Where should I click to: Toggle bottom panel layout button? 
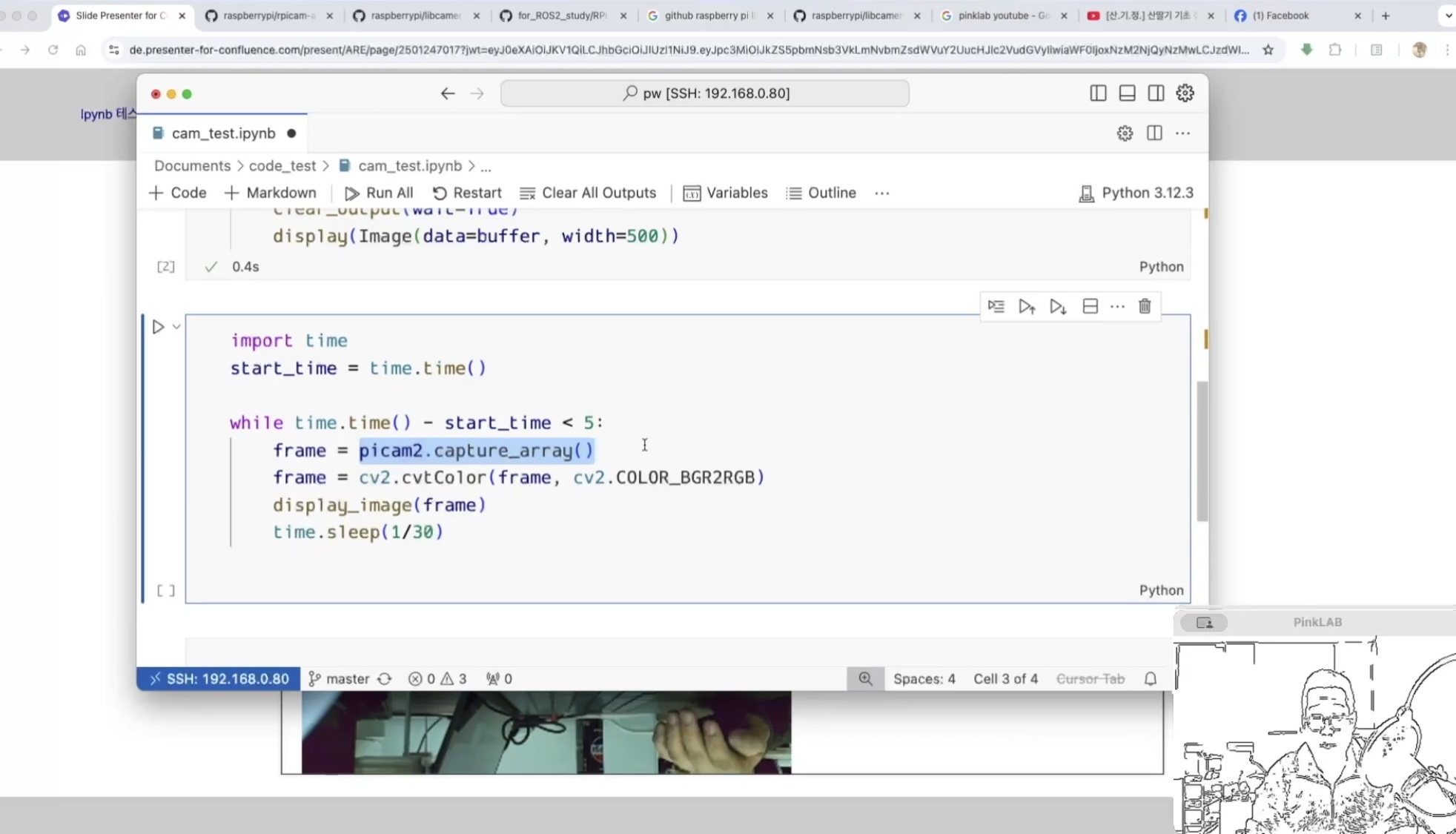click(1127, 93)
